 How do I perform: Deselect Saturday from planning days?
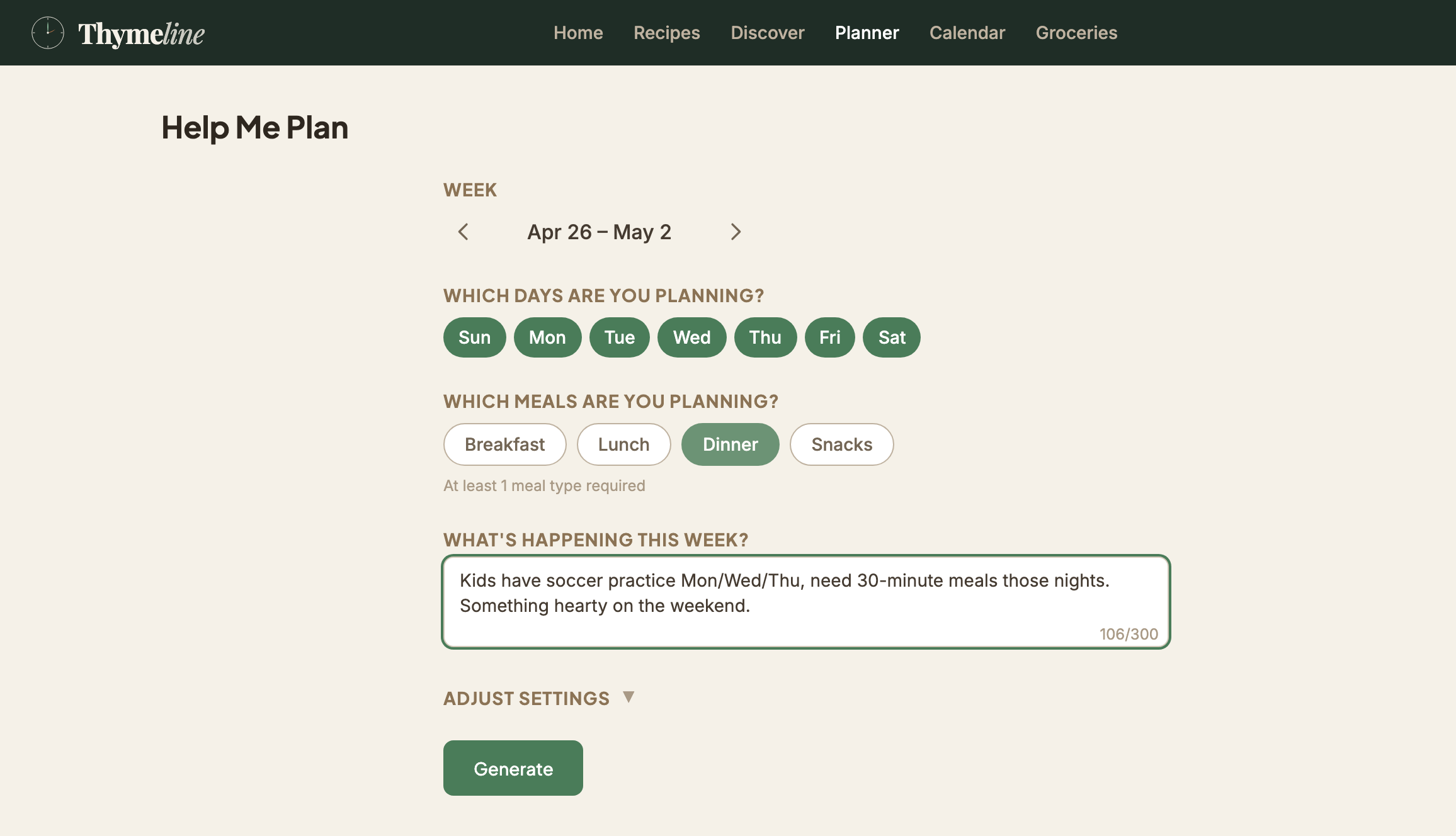[891, 337]
